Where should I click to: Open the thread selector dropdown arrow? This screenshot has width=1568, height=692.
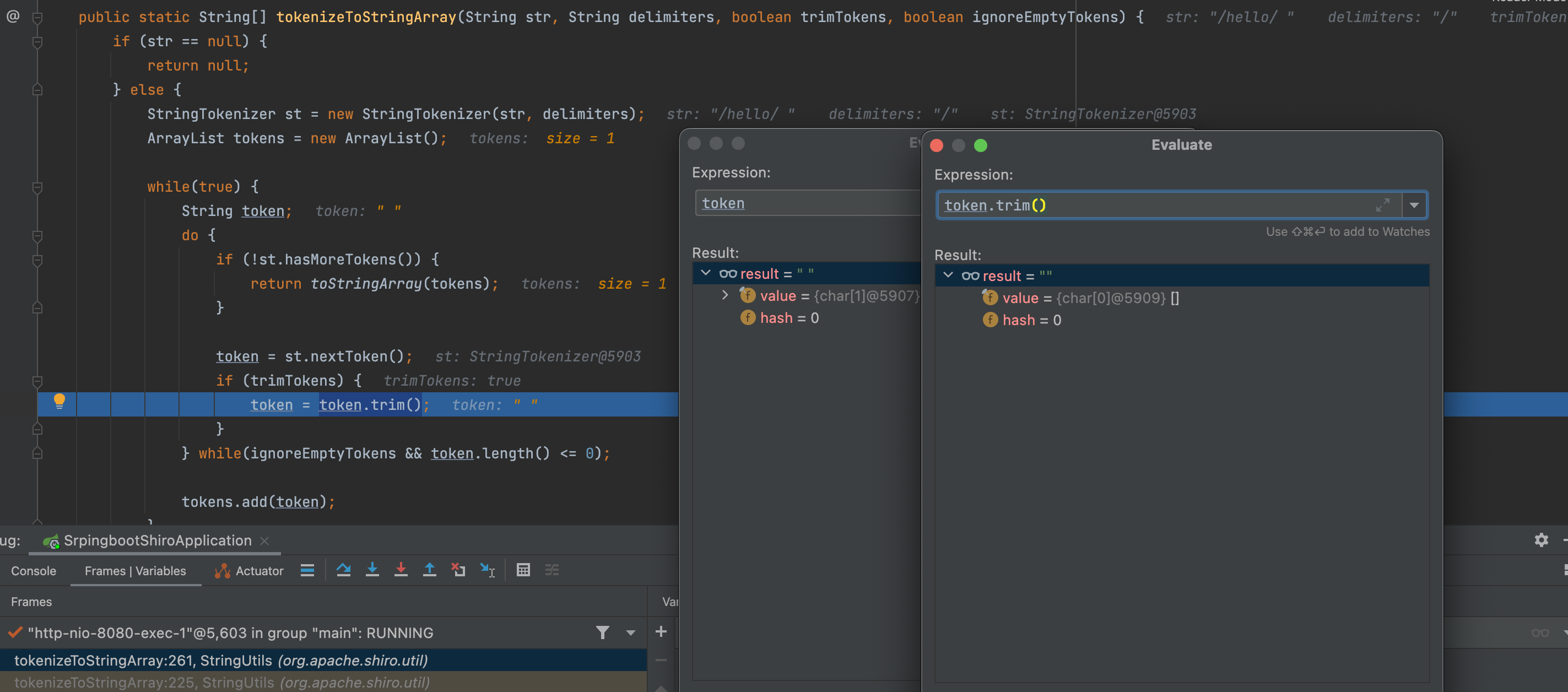631,632
